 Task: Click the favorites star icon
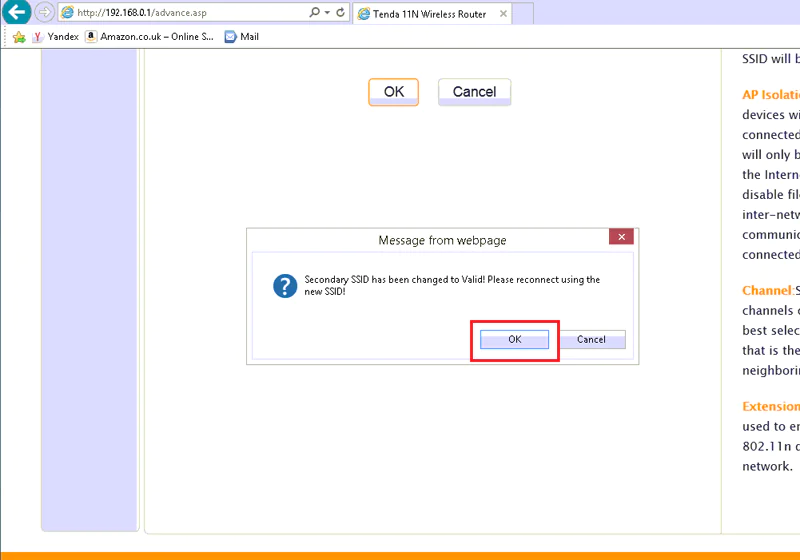(19, 37)
